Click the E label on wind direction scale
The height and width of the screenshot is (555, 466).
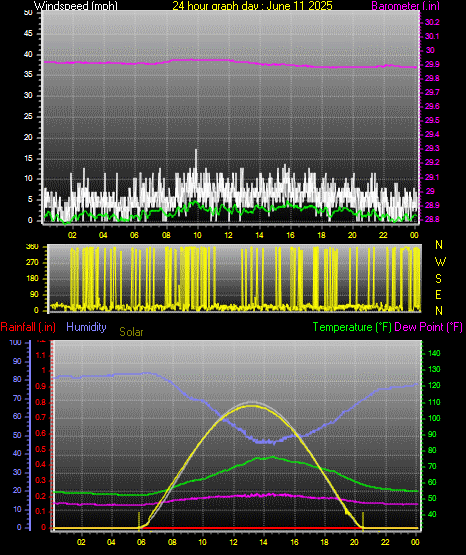[x=438, y=294]
